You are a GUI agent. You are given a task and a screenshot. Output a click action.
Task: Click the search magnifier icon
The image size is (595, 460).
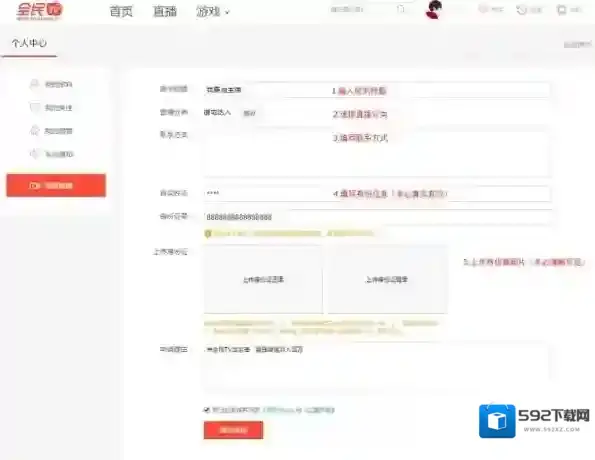tap(401, 9)
